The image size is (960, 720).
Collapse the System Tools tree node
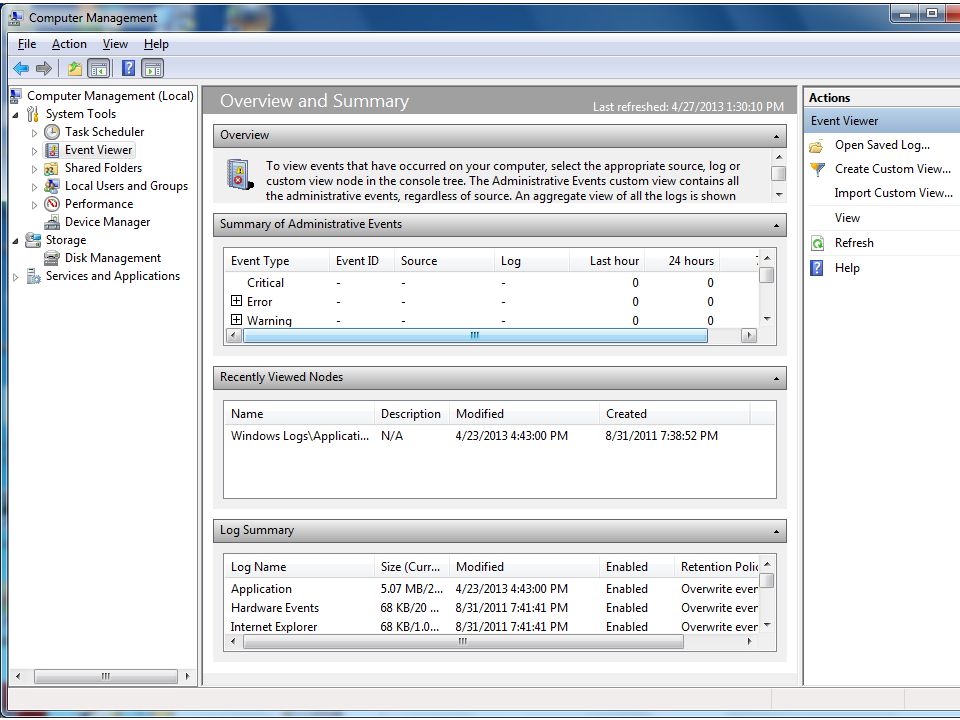click(15, 114)
